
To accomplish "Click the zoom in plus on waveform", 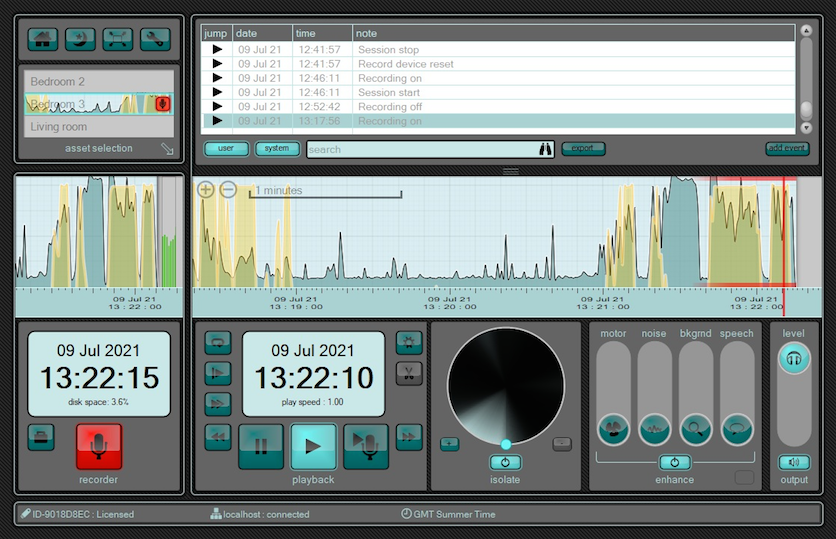I will click(206, 189).
